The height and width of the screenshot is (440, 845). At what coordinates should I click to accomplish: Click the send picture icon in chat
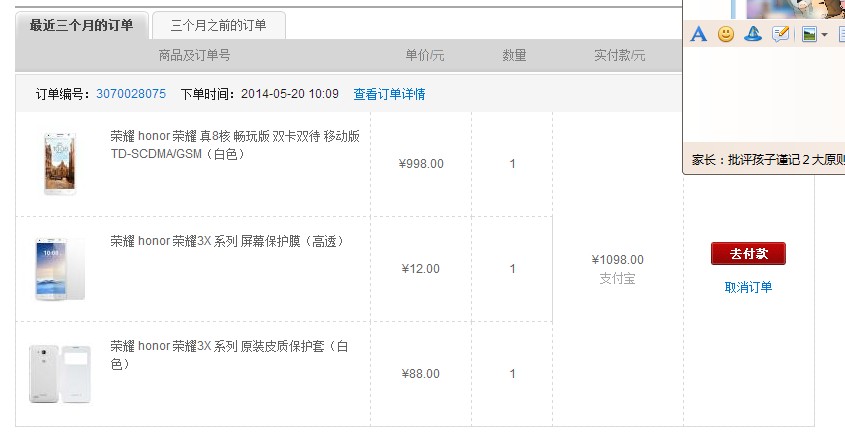(809, 34)
